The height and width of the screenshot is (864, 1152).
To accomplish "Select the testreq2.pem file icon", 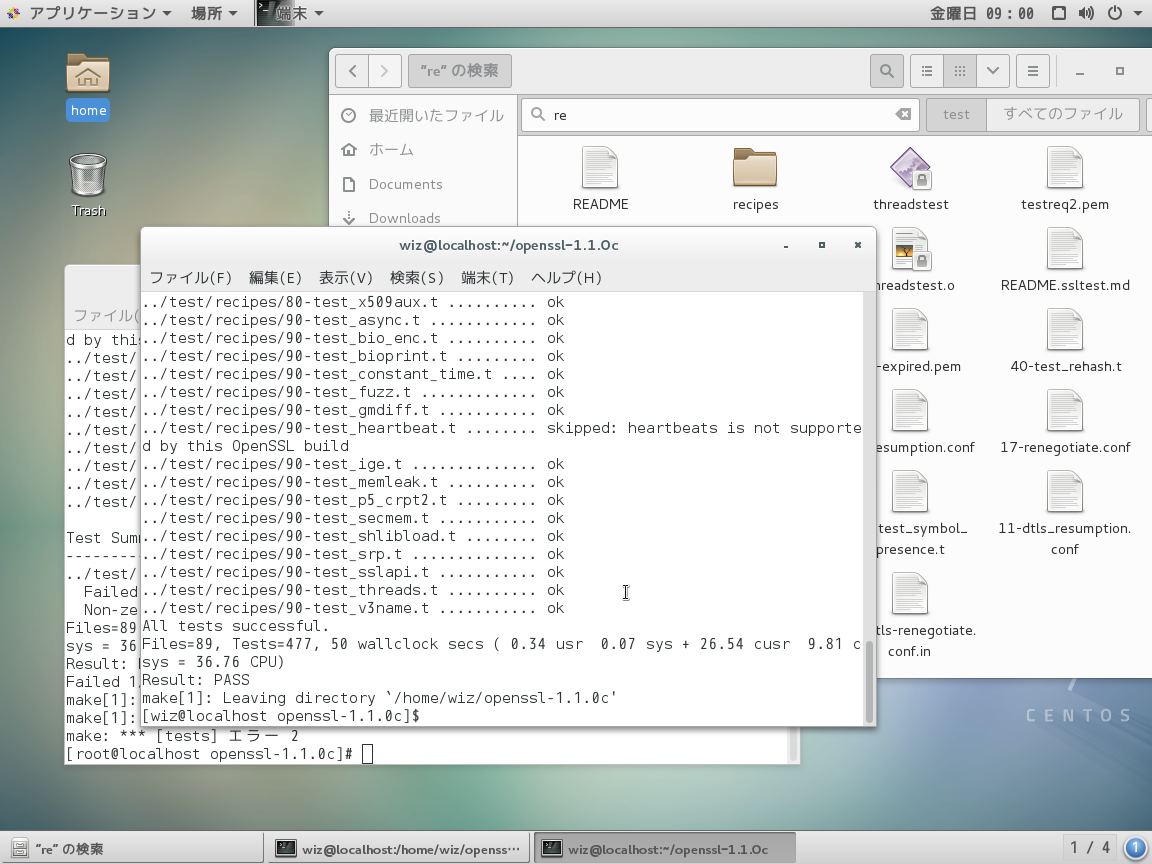I will click(1065, 179).
